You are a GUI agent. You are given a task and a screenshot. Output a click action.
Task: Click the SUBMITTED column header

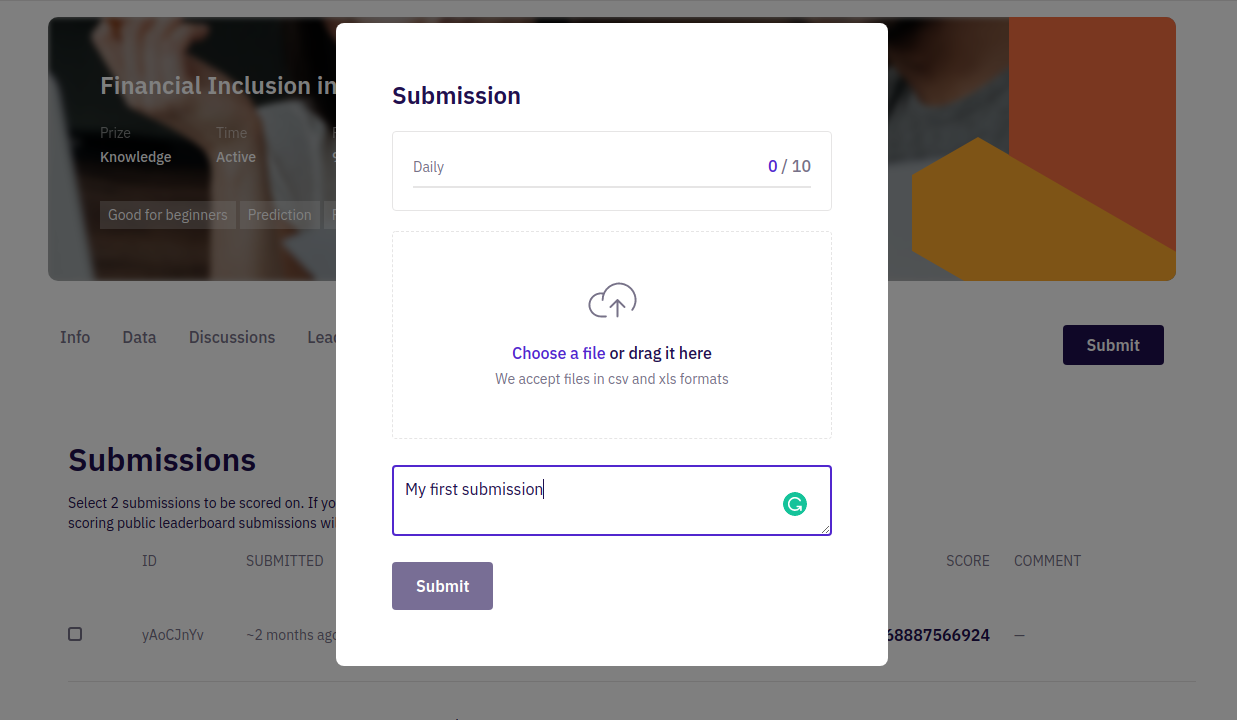(284, 561)
